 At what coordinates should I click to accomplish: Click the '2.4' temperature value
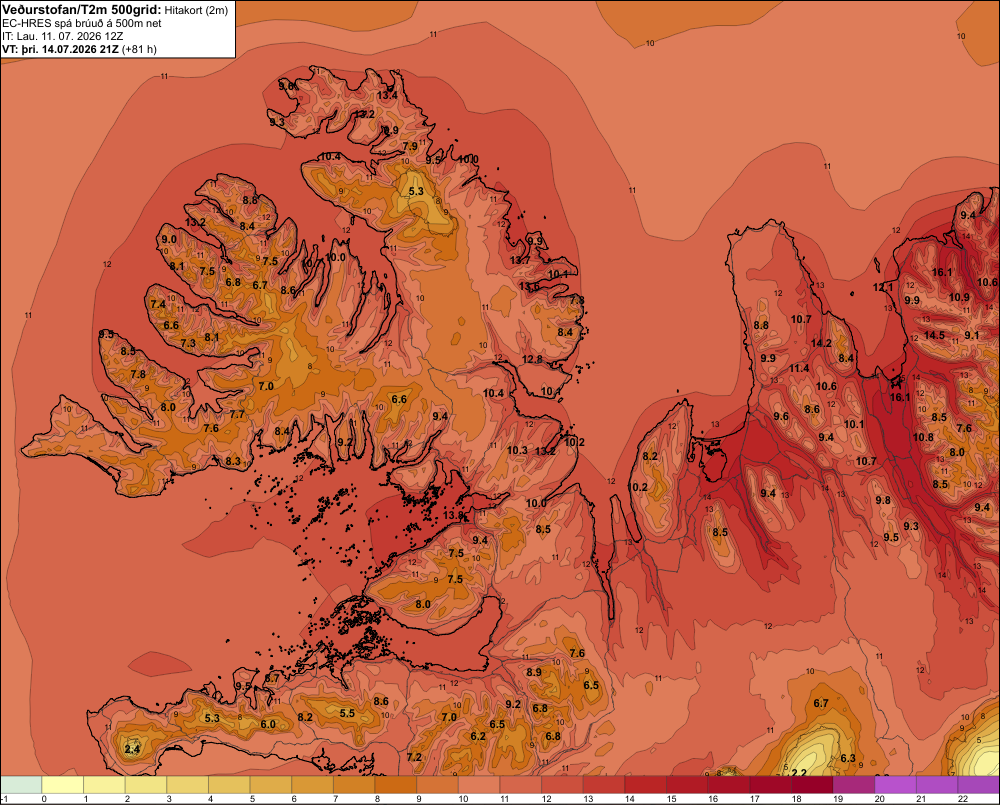[132, 749]
